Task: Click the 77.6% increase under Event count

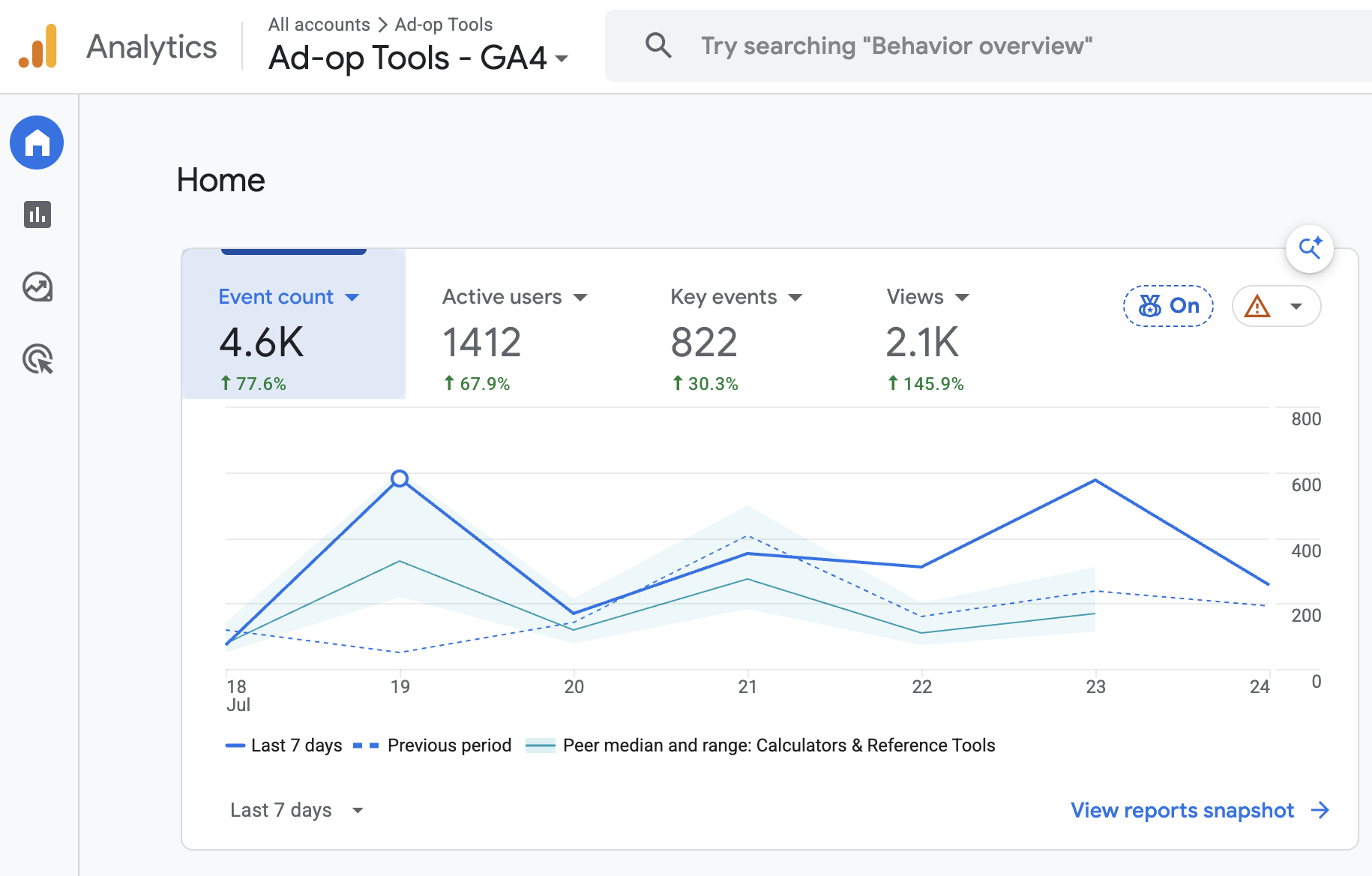Action: (x=253, y=383)
